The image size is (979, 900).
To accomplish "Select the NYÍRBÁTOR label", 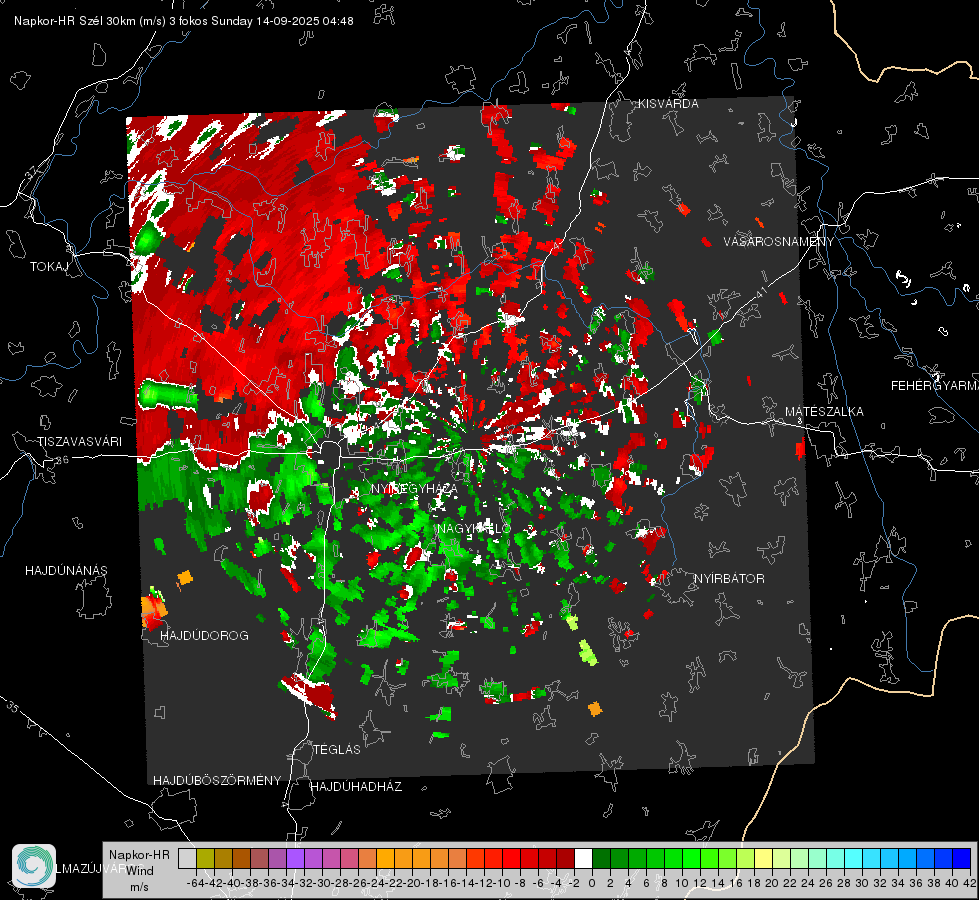I will tap(729, 579).
